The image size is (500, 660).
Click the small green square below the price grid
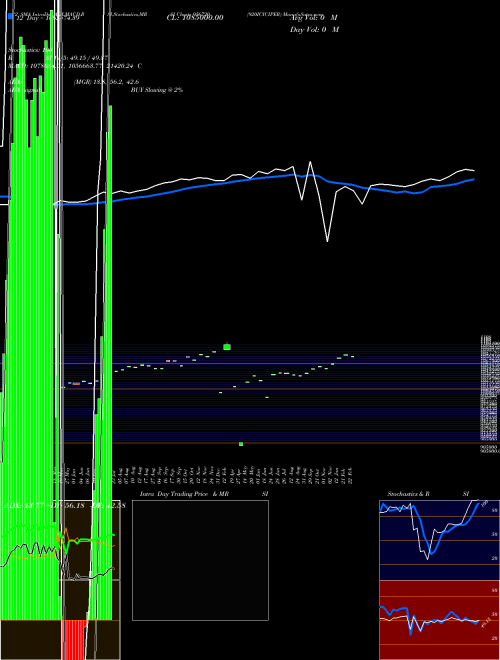coord(241,444)
